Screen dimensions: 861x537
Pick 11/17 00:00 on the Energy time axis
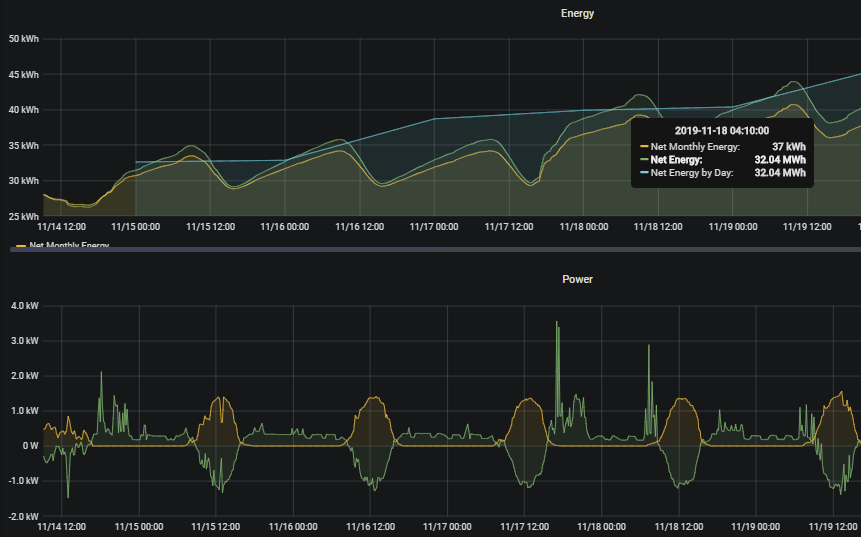click(x=434, y=227)
